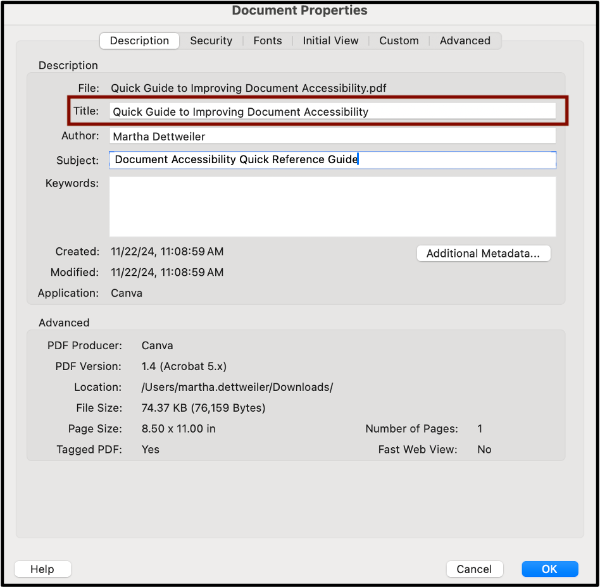Click the Modified date value
This screenshot has height=587, width=600.
point(167,272)
